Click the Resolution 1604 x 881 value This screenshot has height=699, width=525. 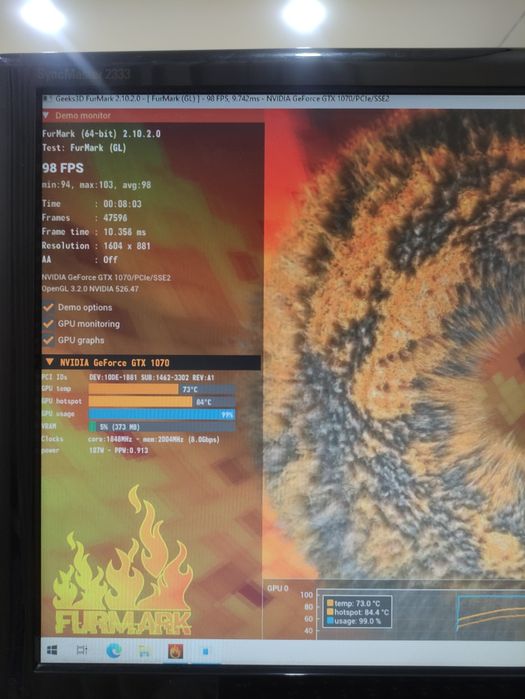[127, 246]
